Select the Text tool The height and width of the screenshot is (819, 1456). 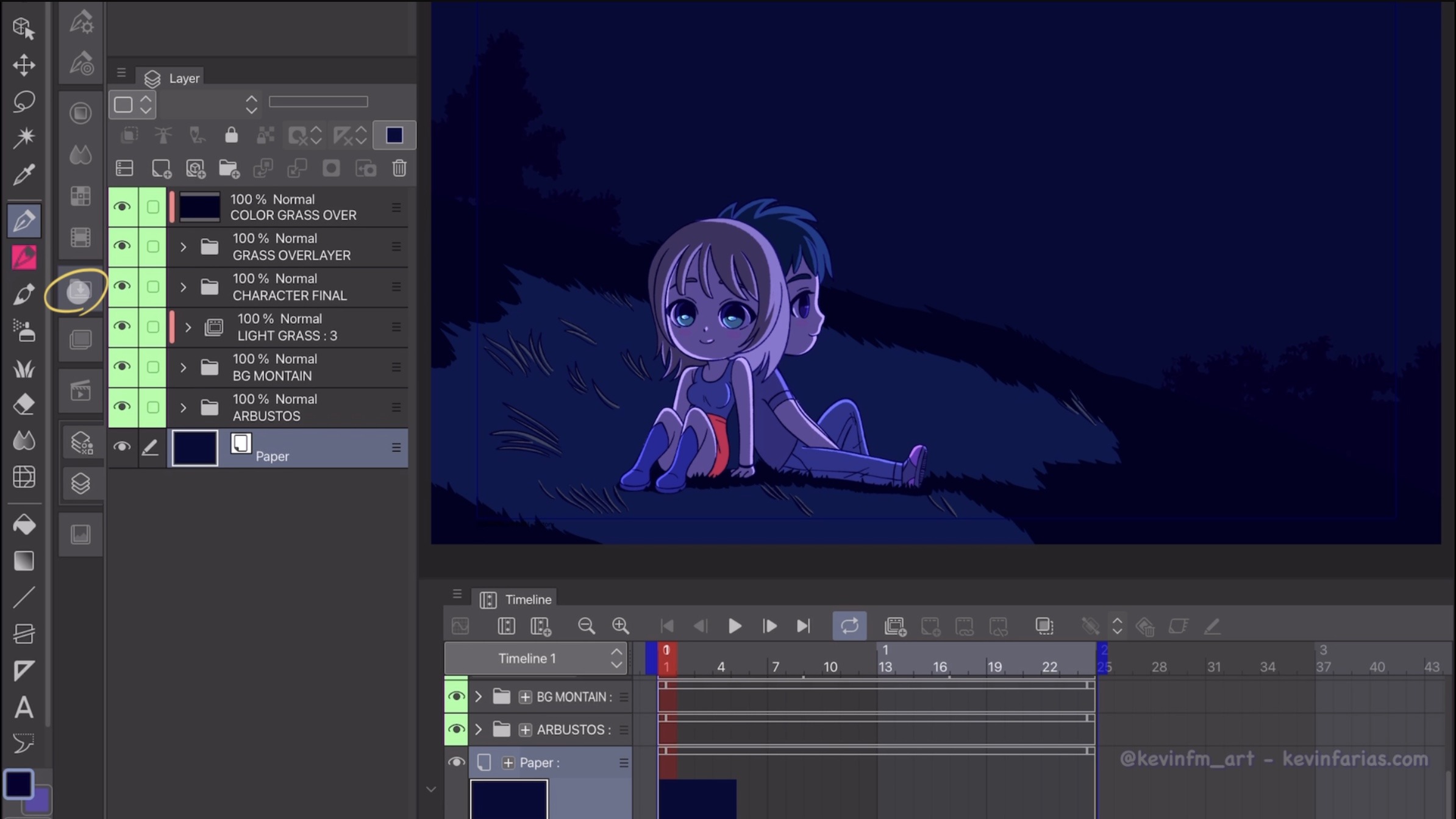24,707
